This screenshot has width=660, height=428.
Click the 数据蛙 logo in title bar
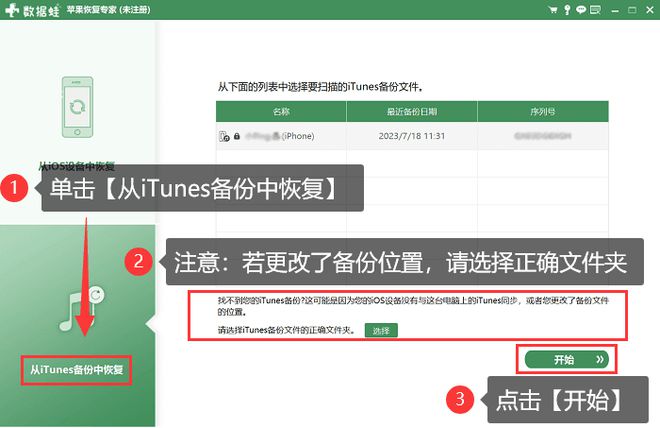tap(33, 10)
